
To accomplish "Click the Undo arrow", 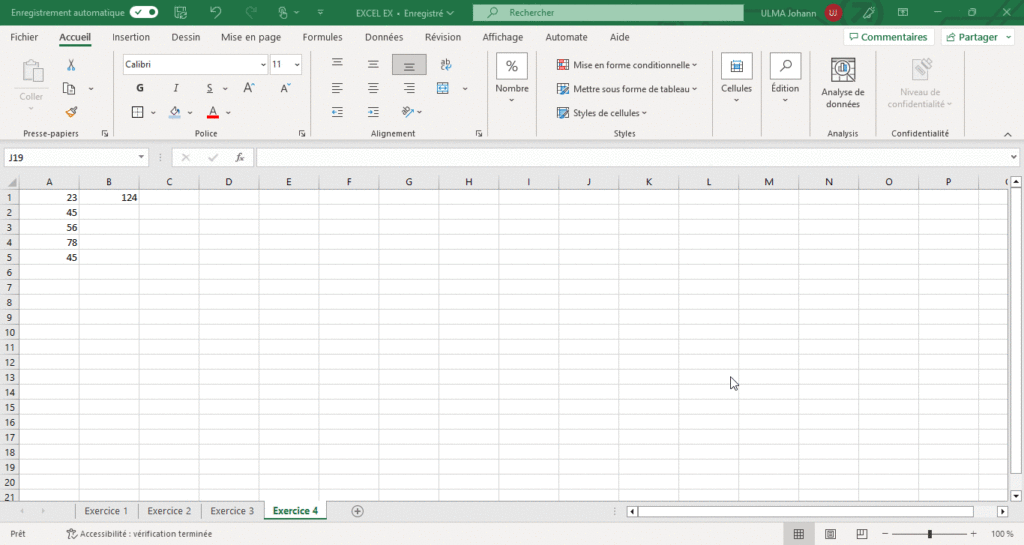I will (x=216, y=12).
